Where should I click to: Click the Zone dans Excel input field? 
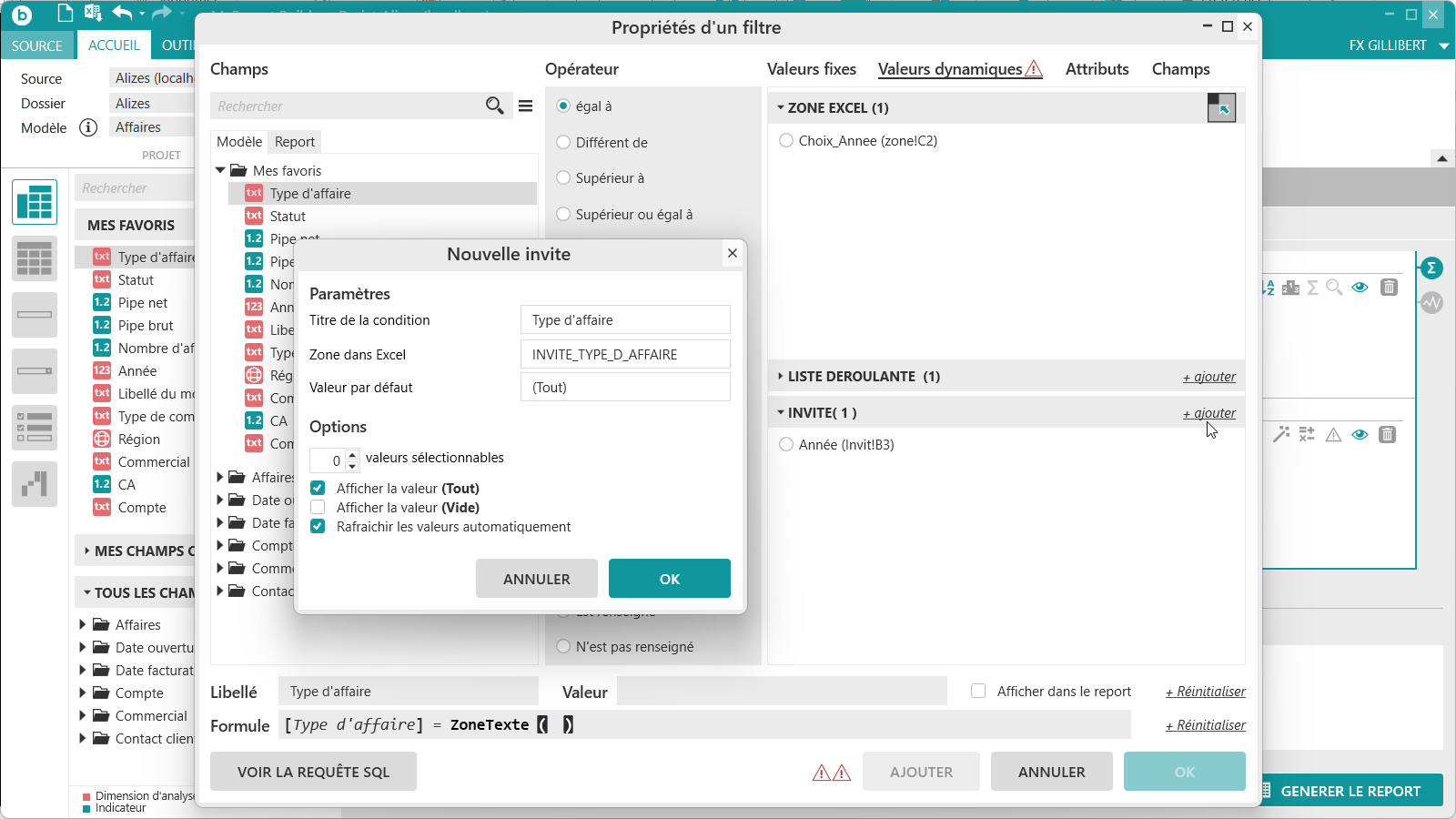tap(625, 355)
